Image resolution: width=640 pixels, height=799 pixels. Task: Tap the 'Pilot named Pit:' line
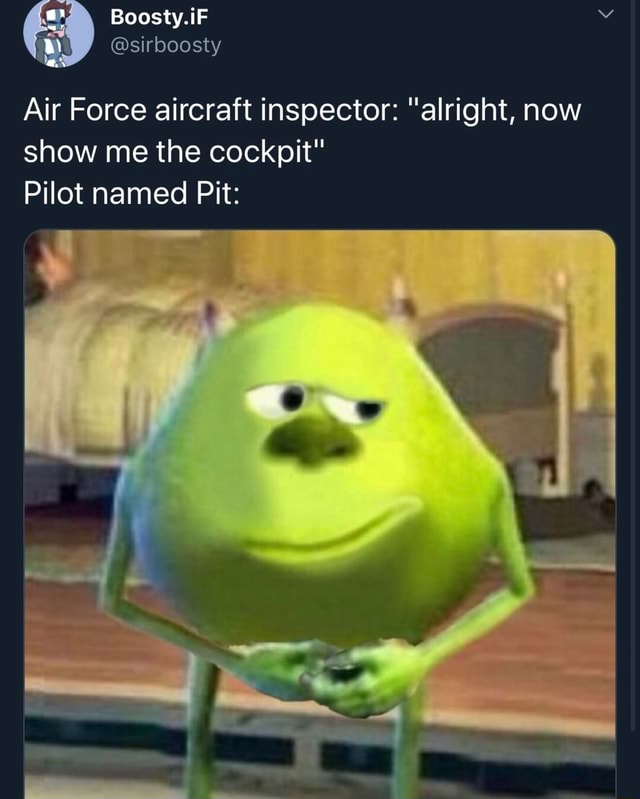(x=131, y=194)
